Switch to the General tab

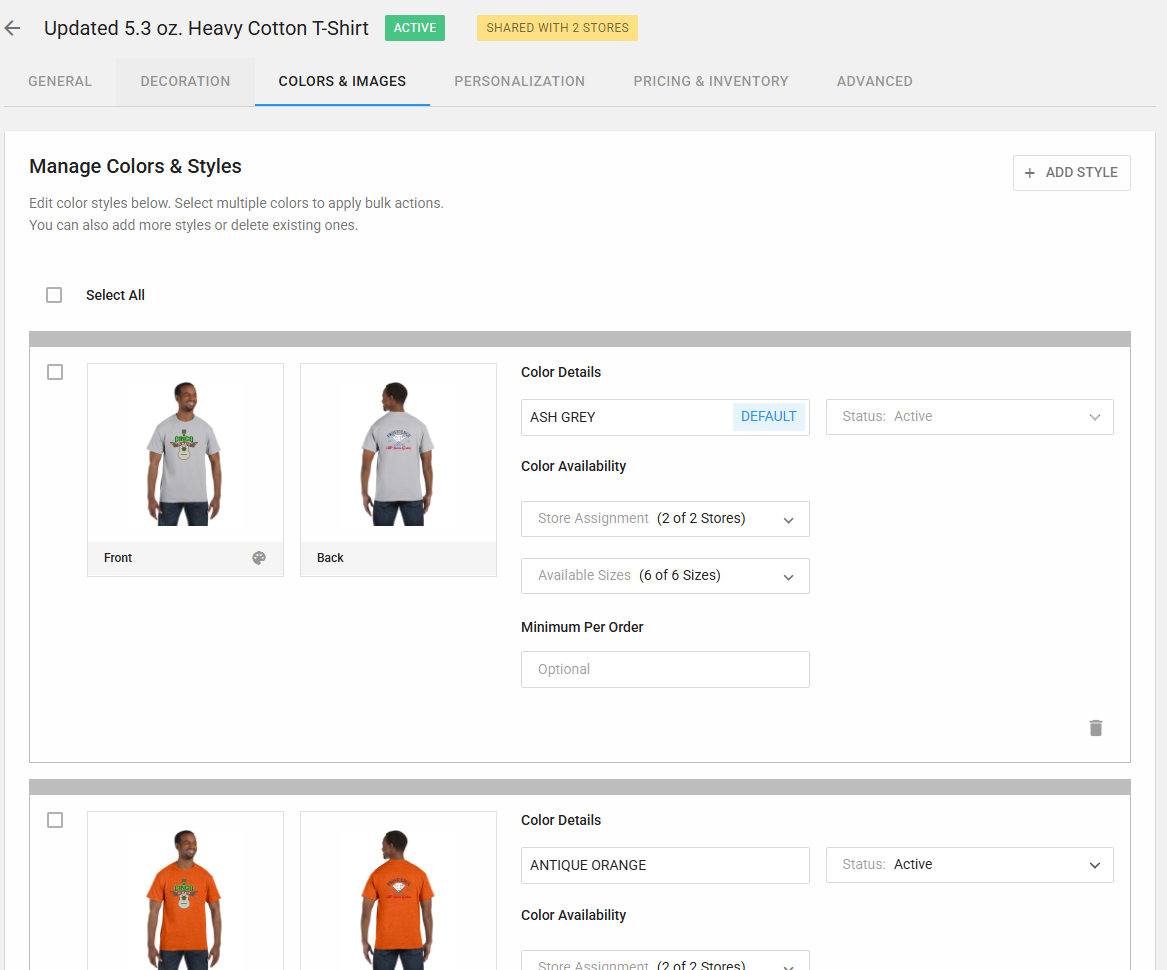tap(60, 81)
